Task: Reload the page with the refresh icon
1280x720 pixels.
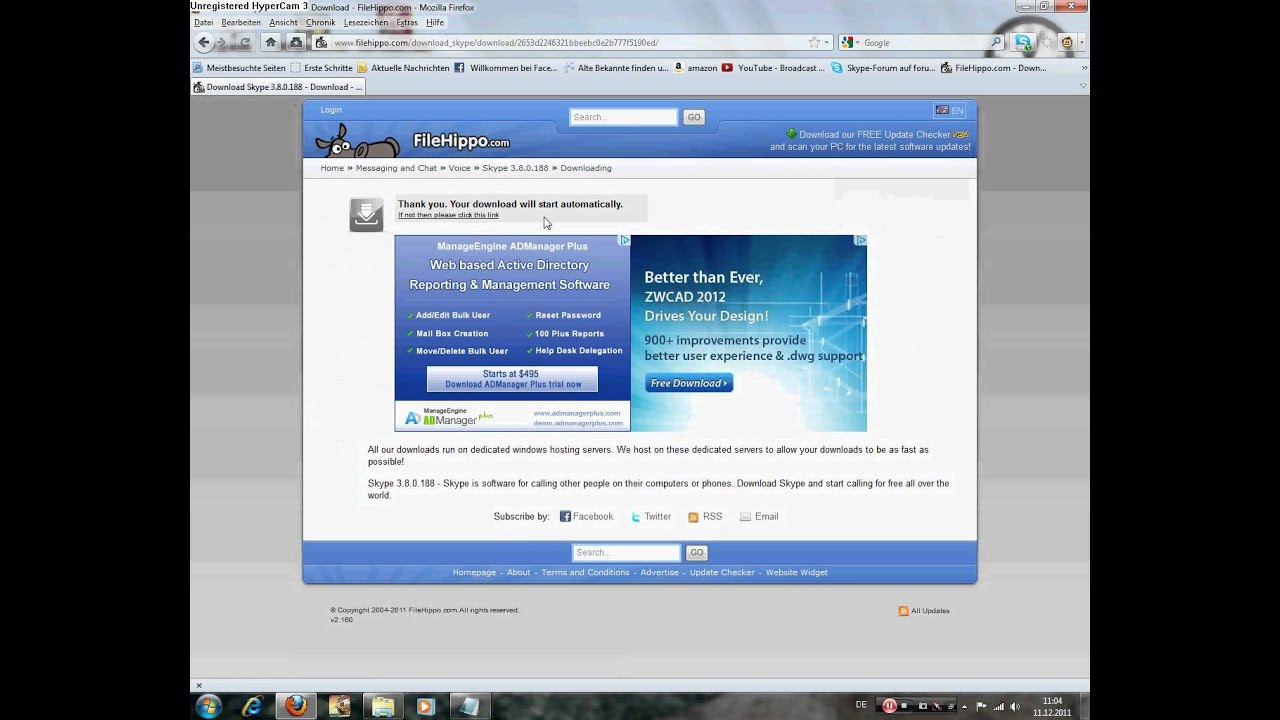Action: (245, 42)
